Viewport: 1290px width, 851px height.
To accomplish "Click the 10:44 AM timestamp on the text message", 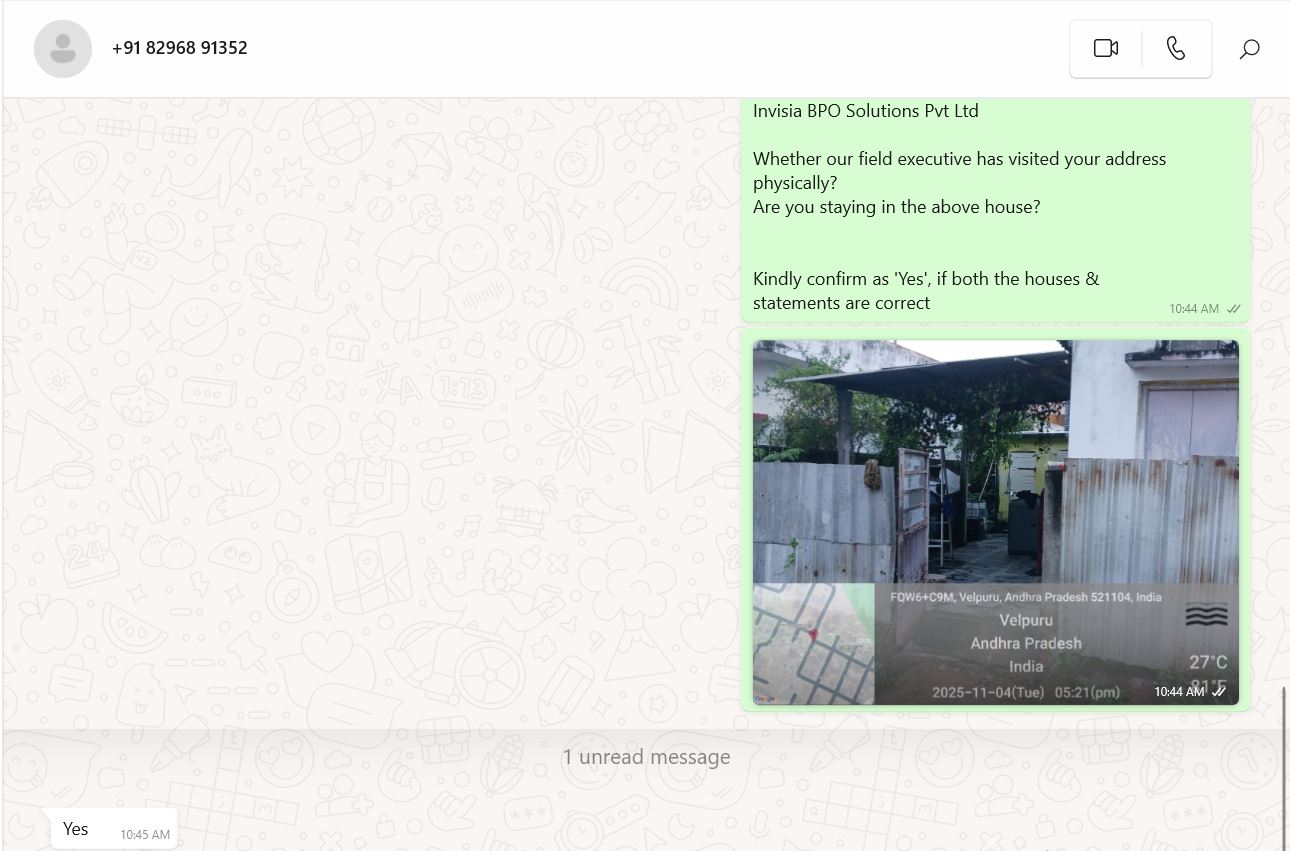I will point(1193,309).
